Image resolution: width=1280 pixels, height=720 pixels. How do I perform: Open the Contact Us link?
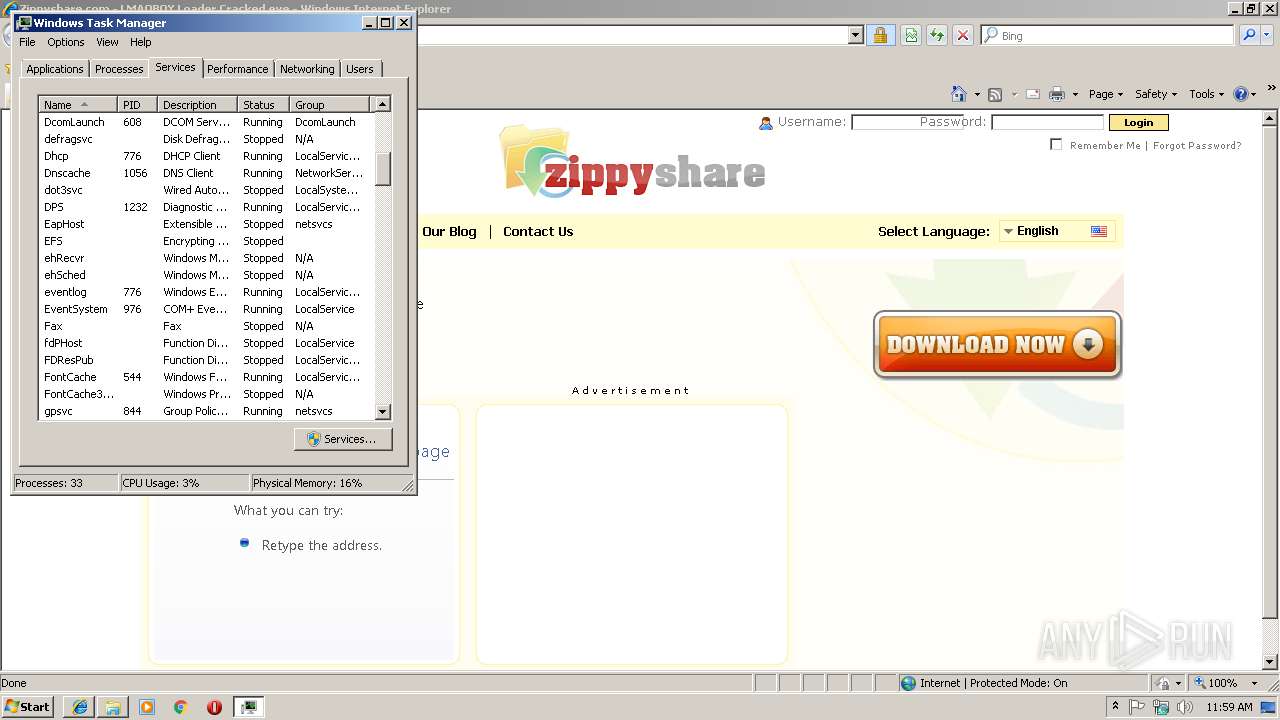coord(538,231)
